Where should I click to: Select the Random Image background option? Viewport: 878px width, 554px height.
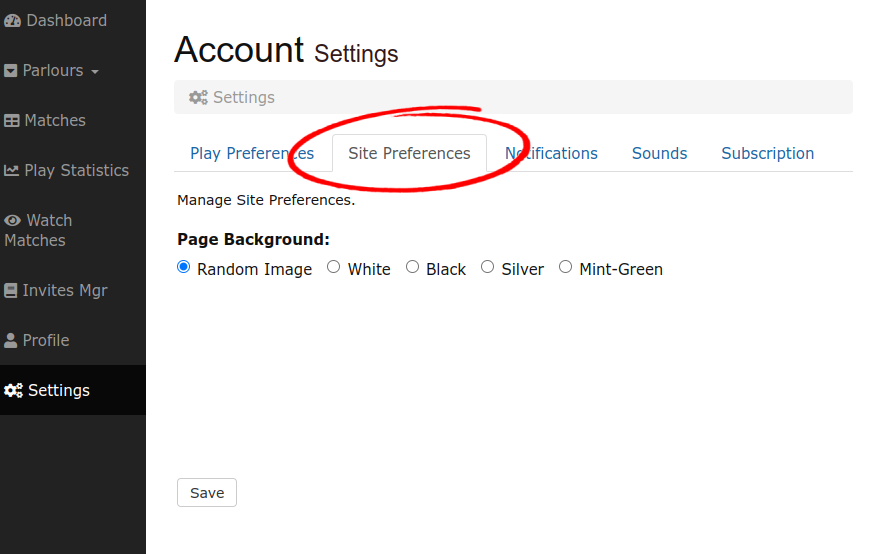(184, 267)
